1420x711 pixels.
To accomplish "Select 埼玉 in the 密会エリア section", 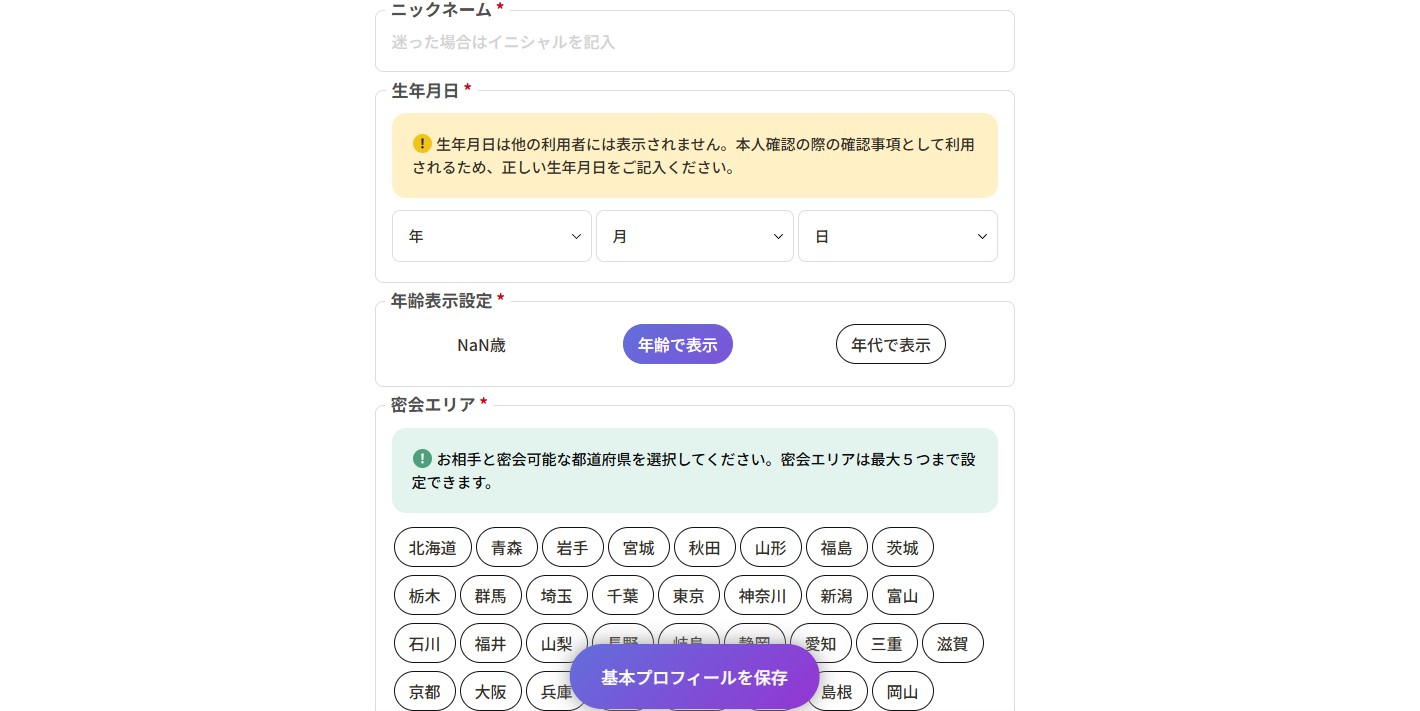I will [557, 595].
